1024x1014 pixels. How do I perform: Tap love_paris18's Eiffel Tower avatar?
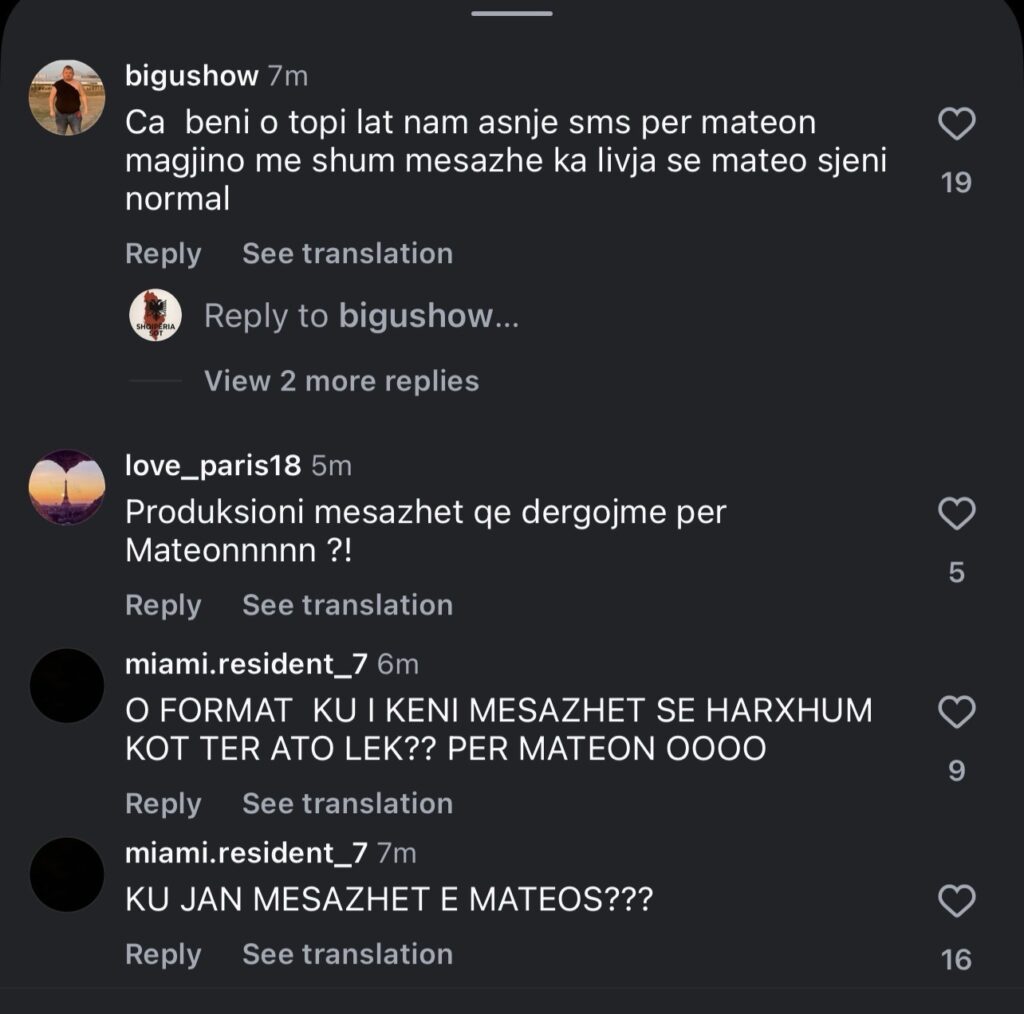pos(67,487)
